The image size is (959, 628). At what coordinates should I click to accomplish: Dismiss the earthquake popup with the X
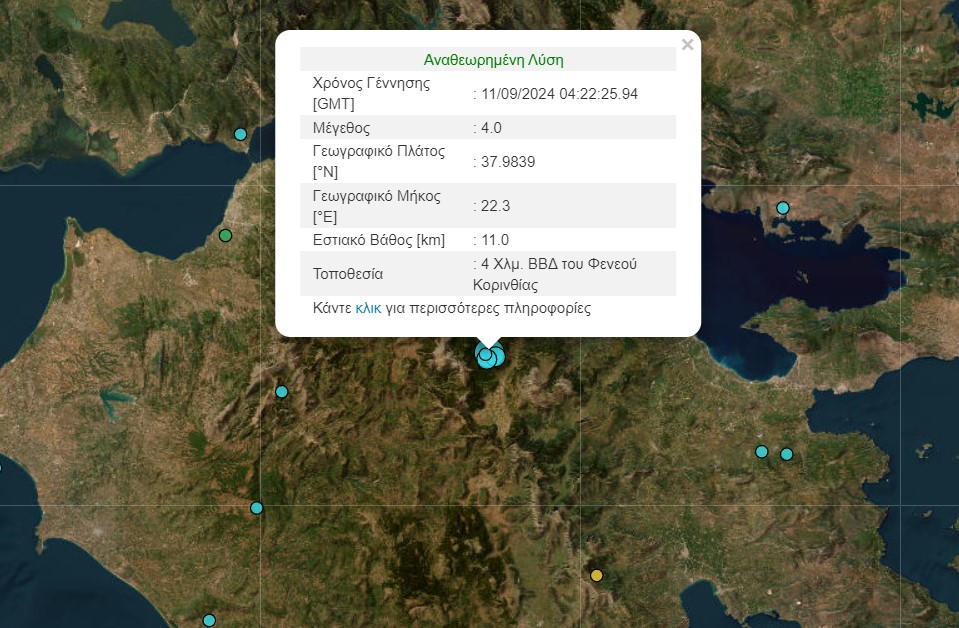686,45
